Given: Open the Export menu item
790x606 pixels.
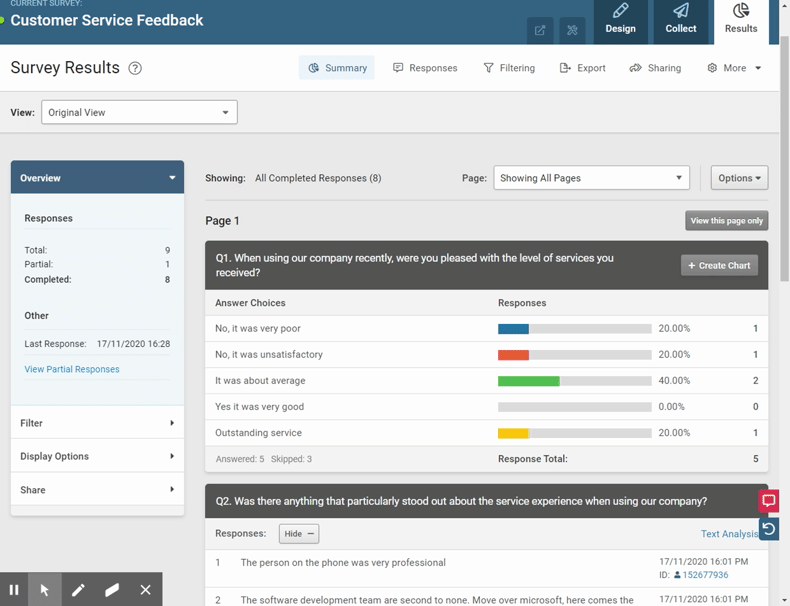Looking at the screenshot, I should click(x=582, y=68).
